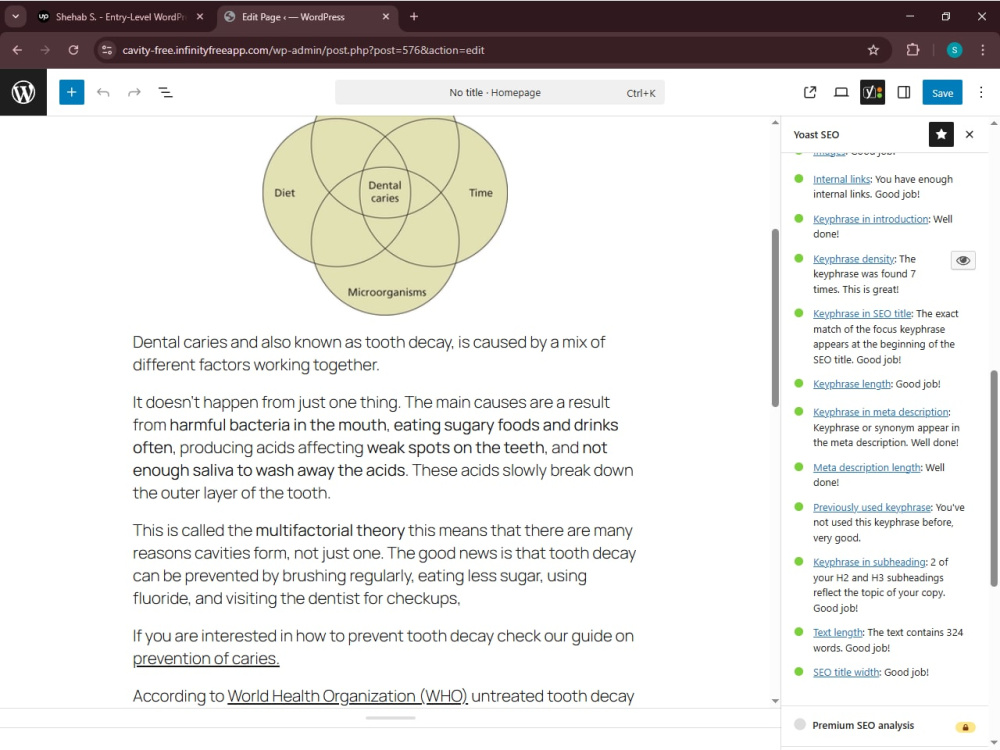Expand the browser tab search dropdown
This screenshot has width=1000, height=750.
click(15, 17)
